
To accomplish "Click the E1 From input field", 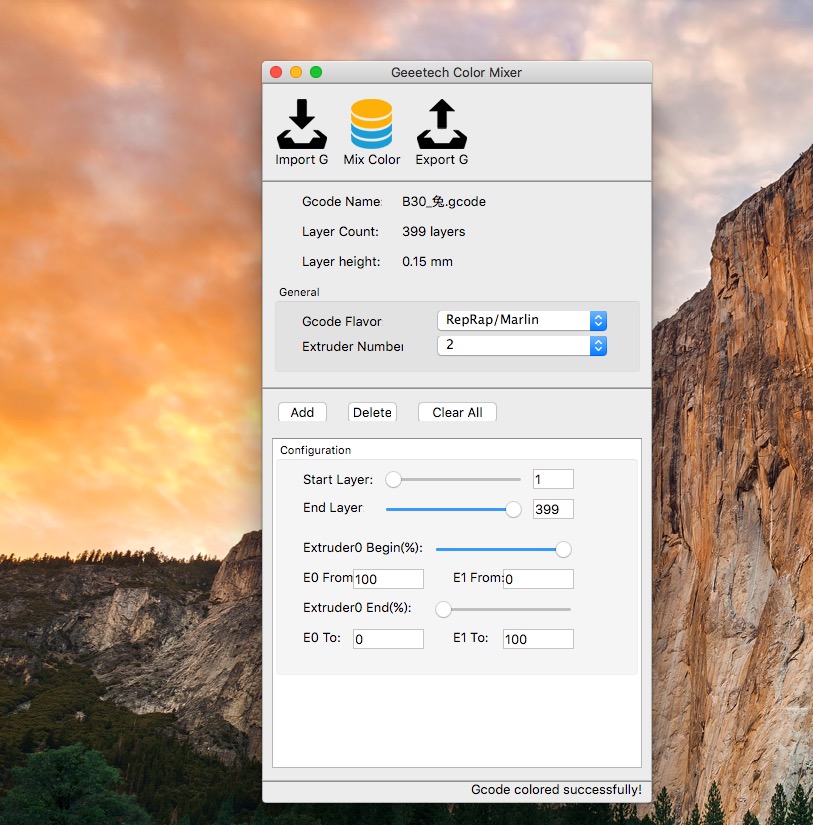I will [538, 579].
